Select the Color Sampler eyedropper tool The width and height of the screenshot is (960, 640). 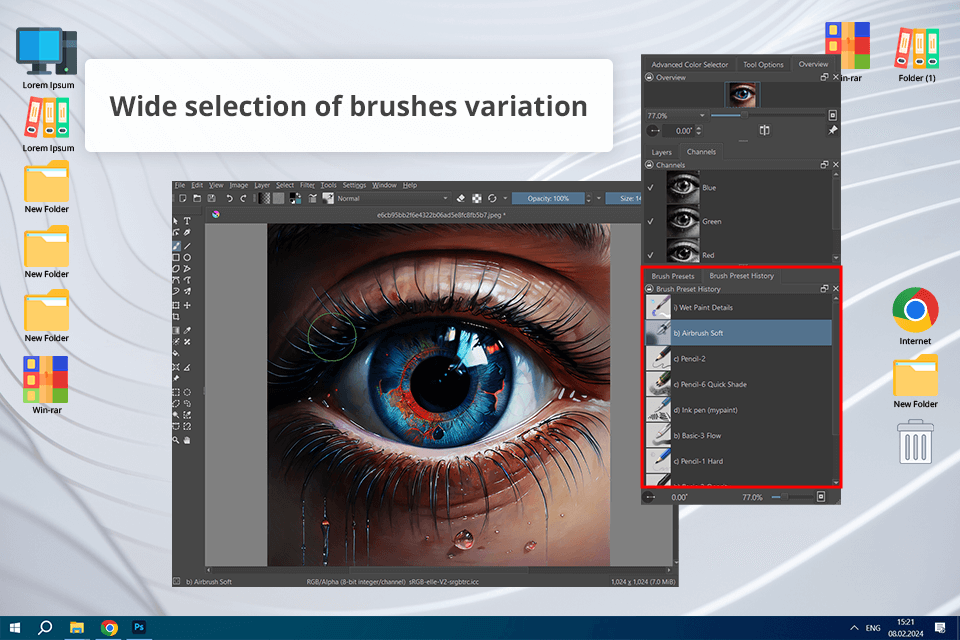[x=187, y=330]
